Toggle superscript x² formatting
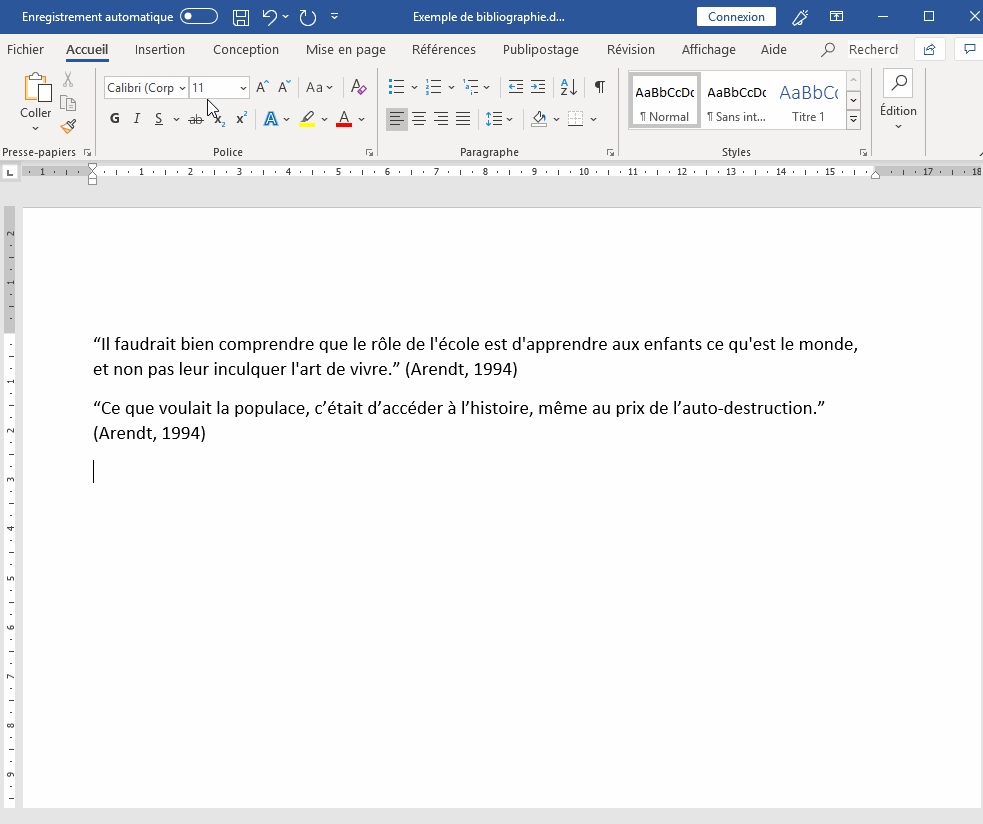Screen dimensions: 983x824 point(241,119)
